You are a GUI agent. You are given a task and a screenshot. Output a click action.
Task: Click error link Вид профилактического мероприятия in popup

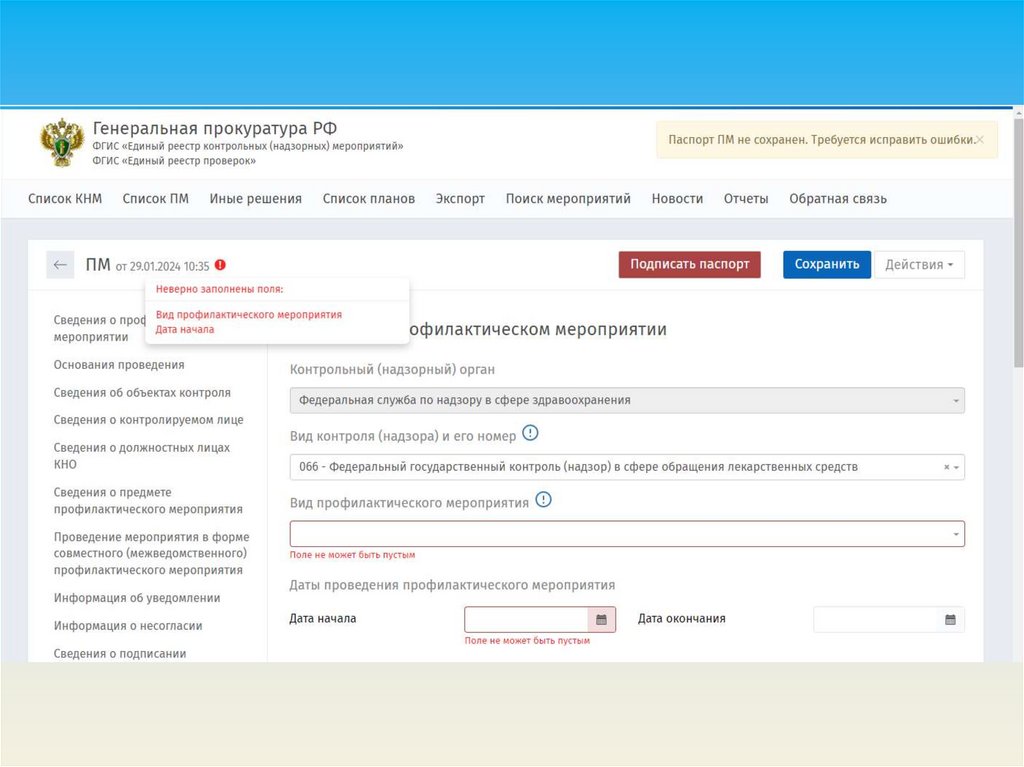(249, 314)
